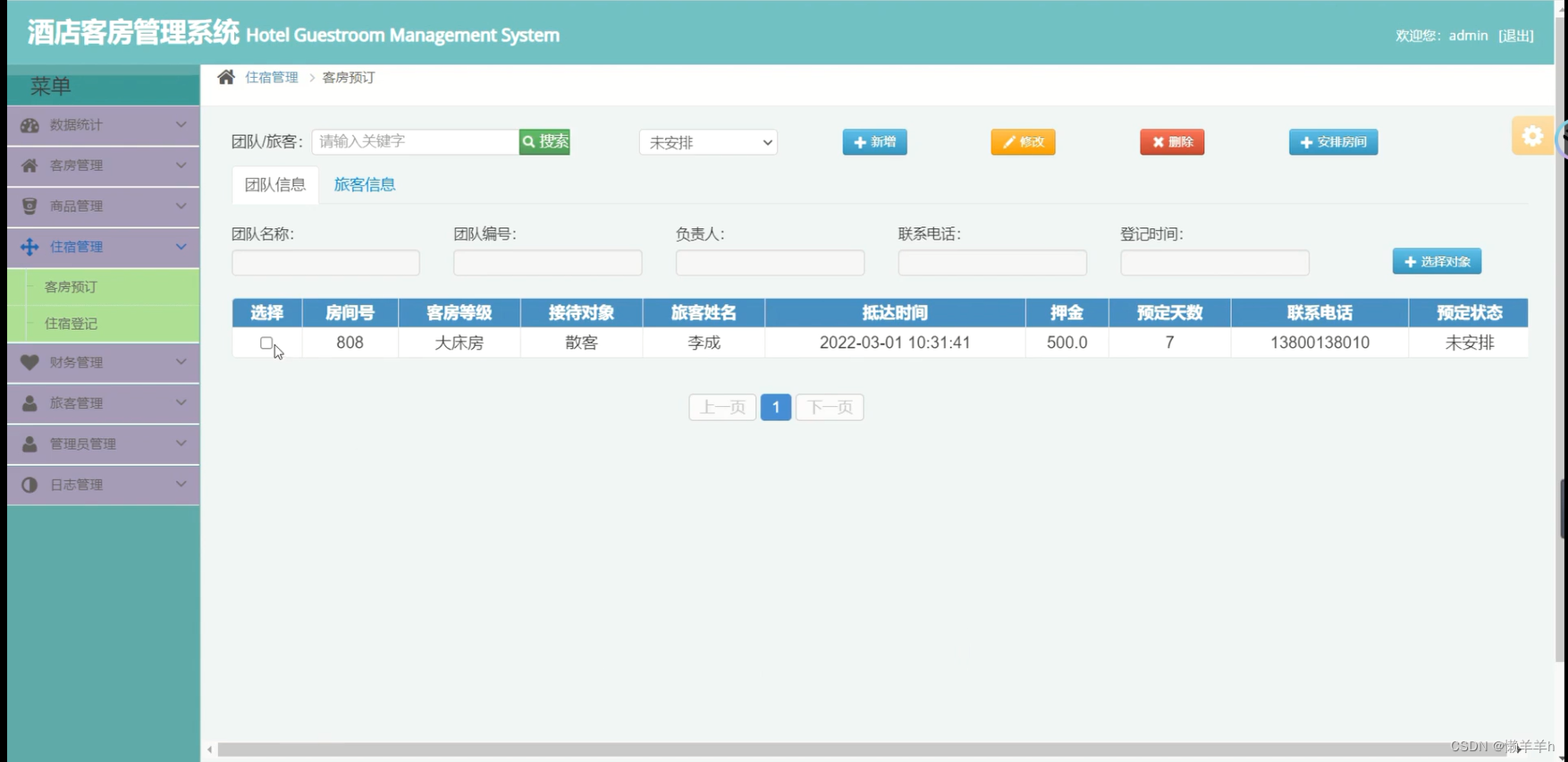Click the orange 修改 button

click(1023, 142)
